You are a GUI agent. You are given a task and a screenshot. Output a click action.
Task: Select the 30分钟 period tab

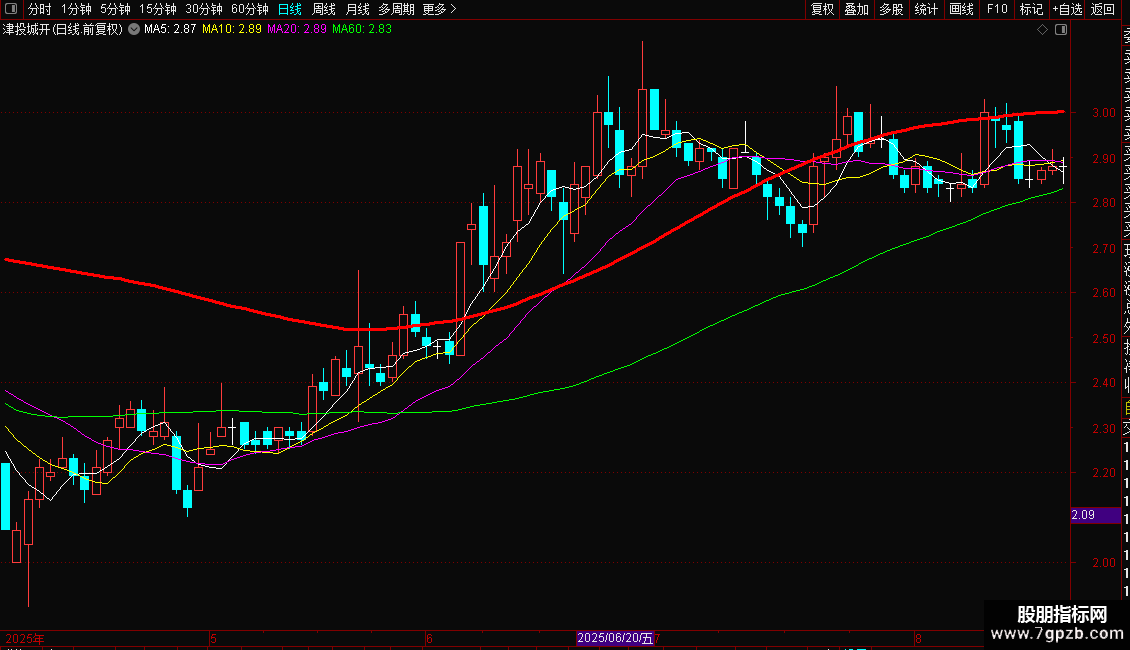click(x=204, y=9)
